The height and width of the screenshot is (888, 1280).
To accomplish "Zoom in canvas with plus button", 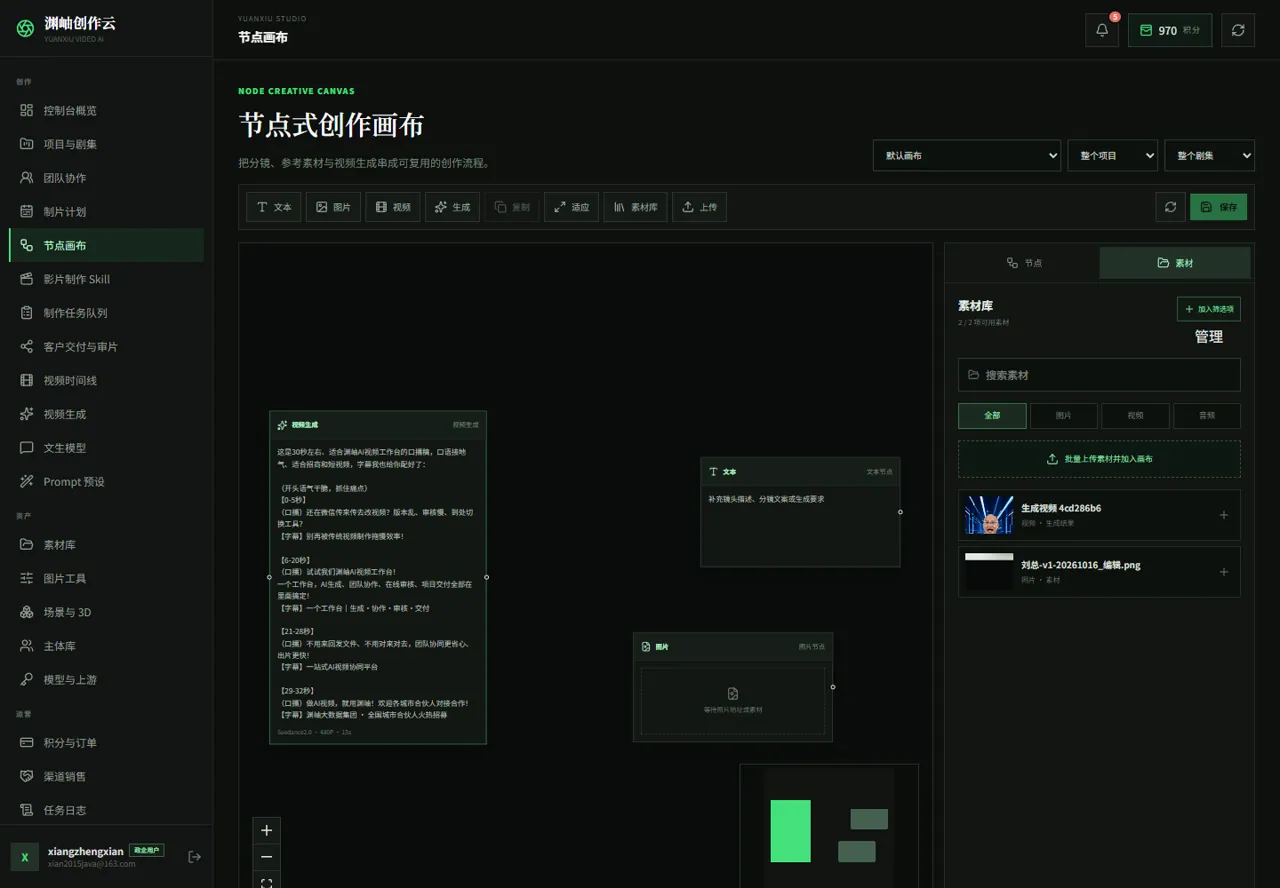I will 266,830.
